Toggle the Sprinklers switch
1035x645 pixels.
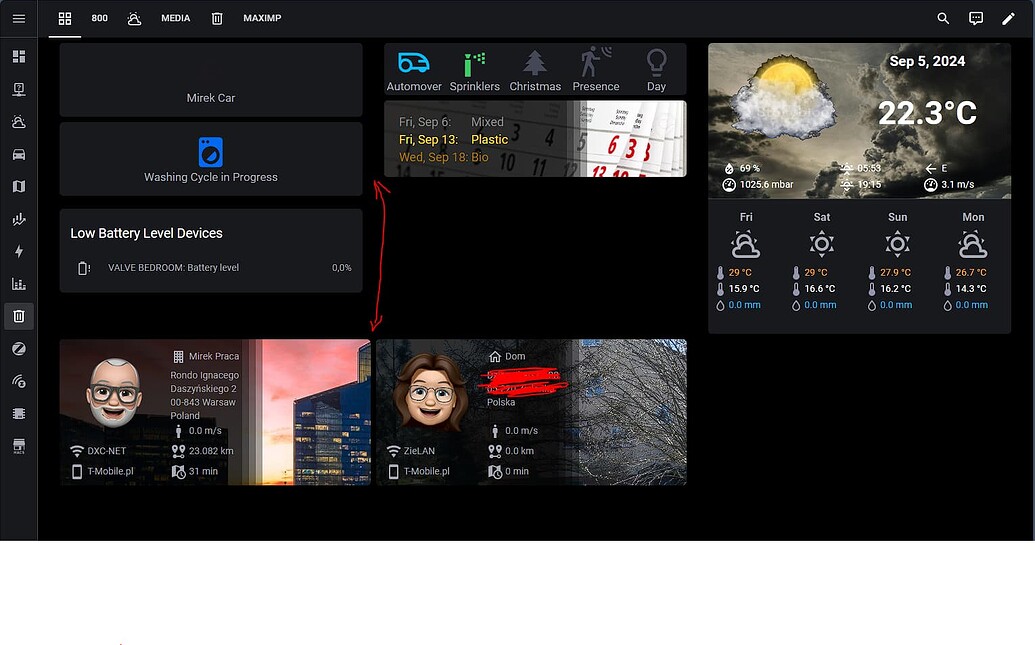(x=474, y=68)
